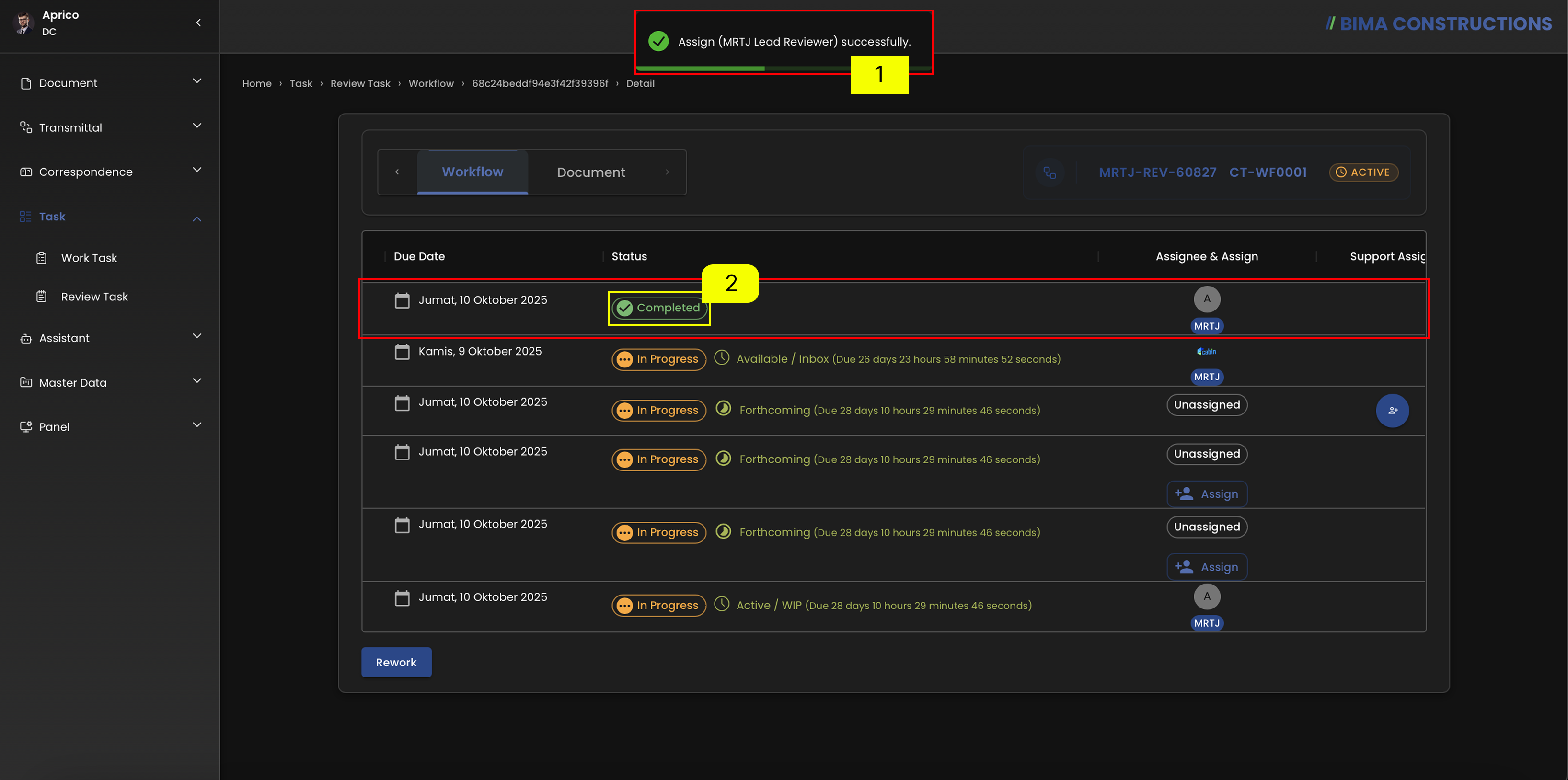
Task: Click the tab scroll left arrow
Action: pyautogui.click(x=397, y=172)
